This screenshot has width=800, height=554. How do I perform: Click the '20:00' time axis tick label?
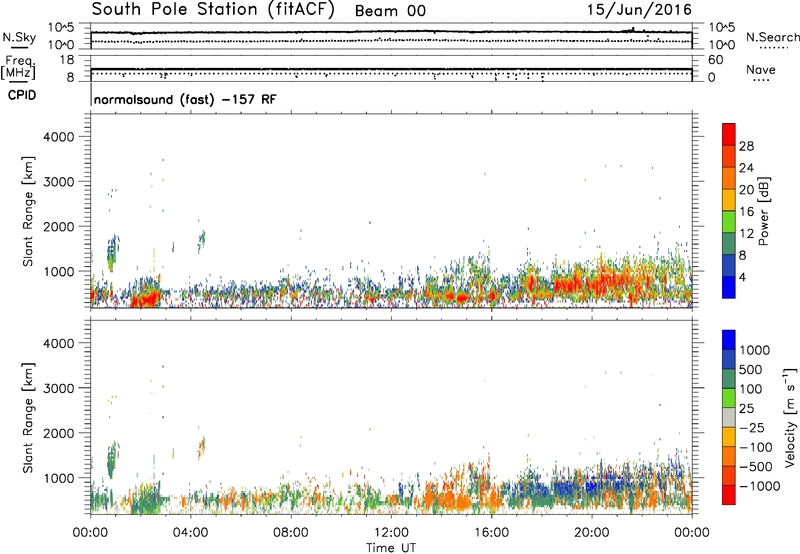tap(591, 533)
